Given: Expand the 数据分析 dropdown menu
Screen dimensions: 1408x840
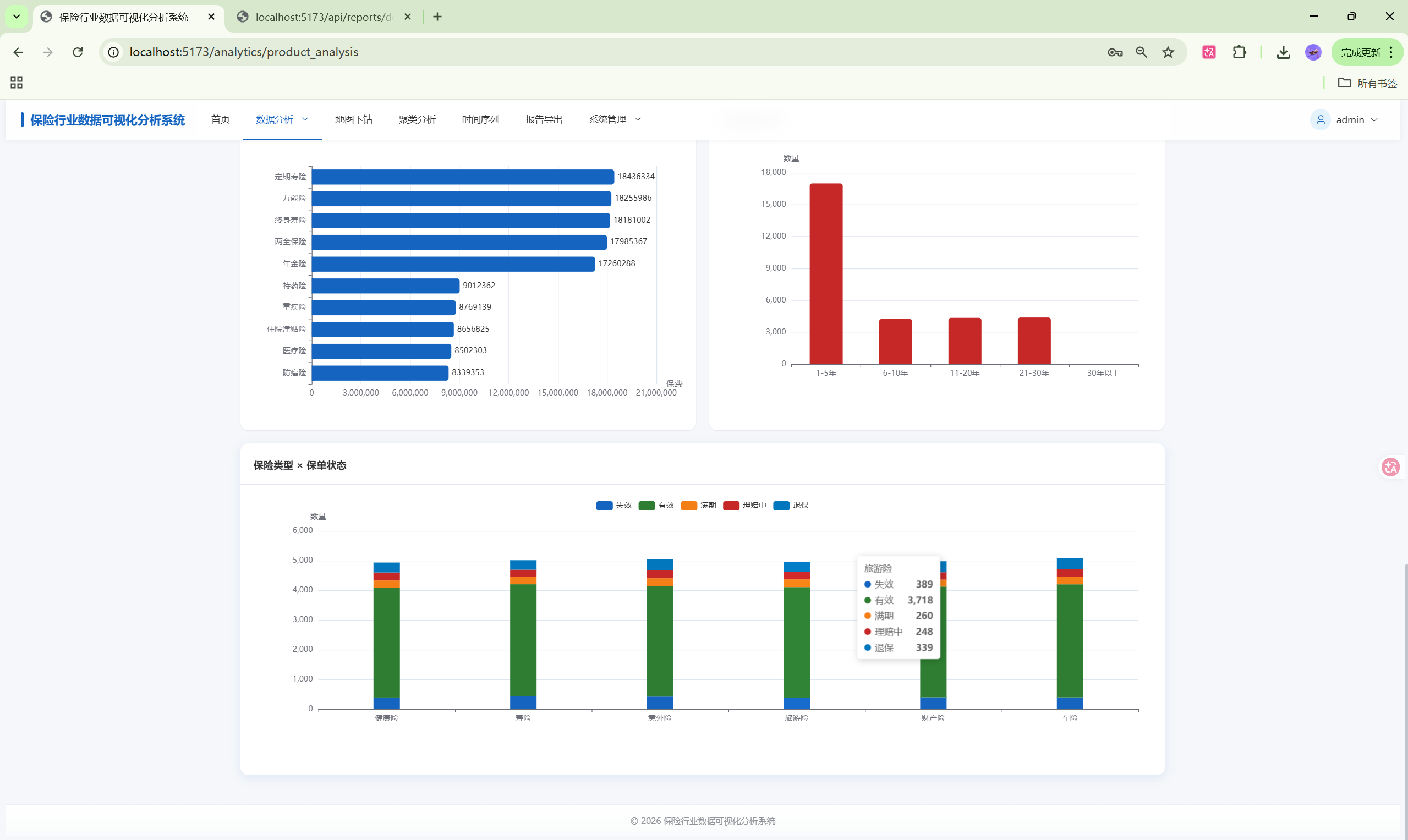Looking at the screenshot, I should [282, 119].
